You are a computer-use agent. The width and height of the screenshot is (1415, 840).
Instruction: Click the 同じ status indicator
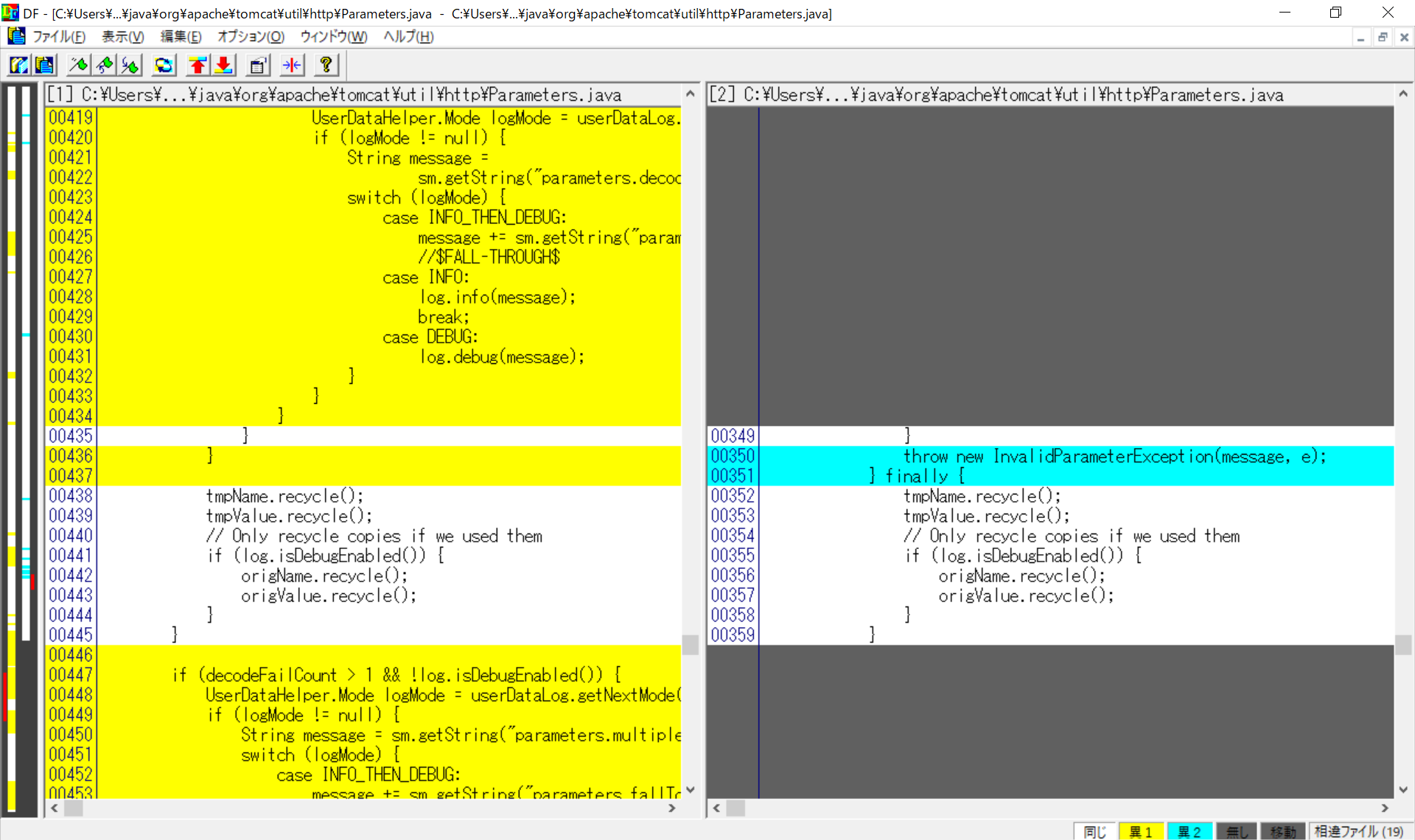coord(1094,831)
